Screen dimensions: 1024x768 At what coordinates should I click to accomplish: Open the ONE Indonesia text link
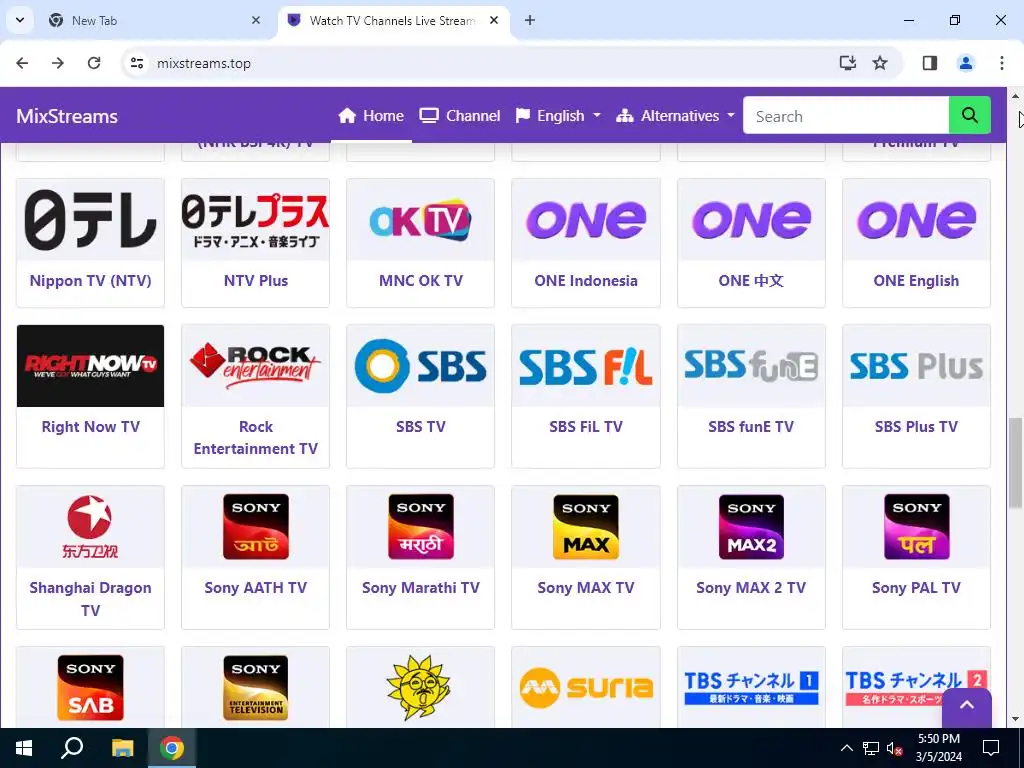click(x=586, y=281)
